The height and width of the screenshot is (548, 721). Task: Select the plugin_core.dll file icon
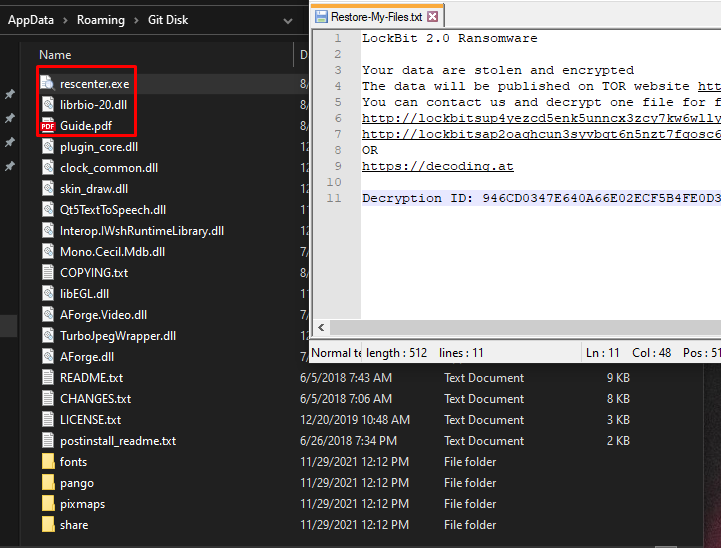pos(48,147)
